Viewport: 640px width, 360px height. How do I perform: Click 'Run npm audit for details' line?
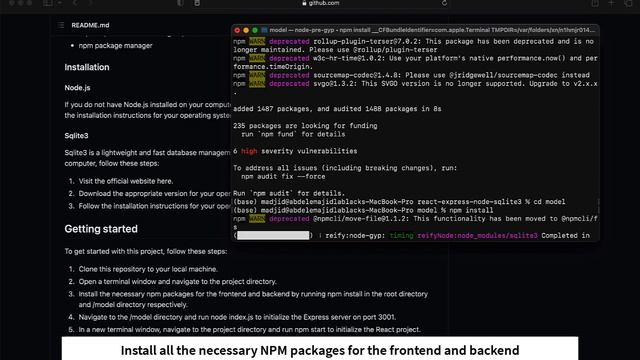tap(289, 193)
